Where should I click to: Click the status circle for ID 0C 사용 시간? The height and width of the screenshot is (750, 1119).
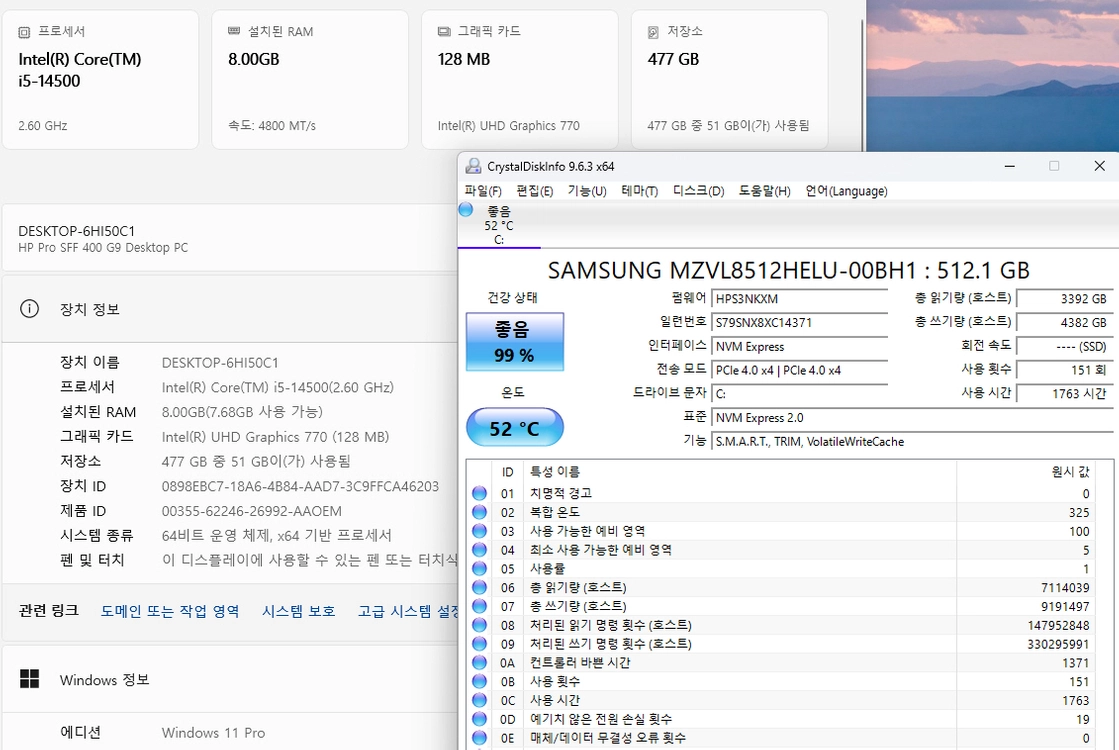tap(480, 700)
